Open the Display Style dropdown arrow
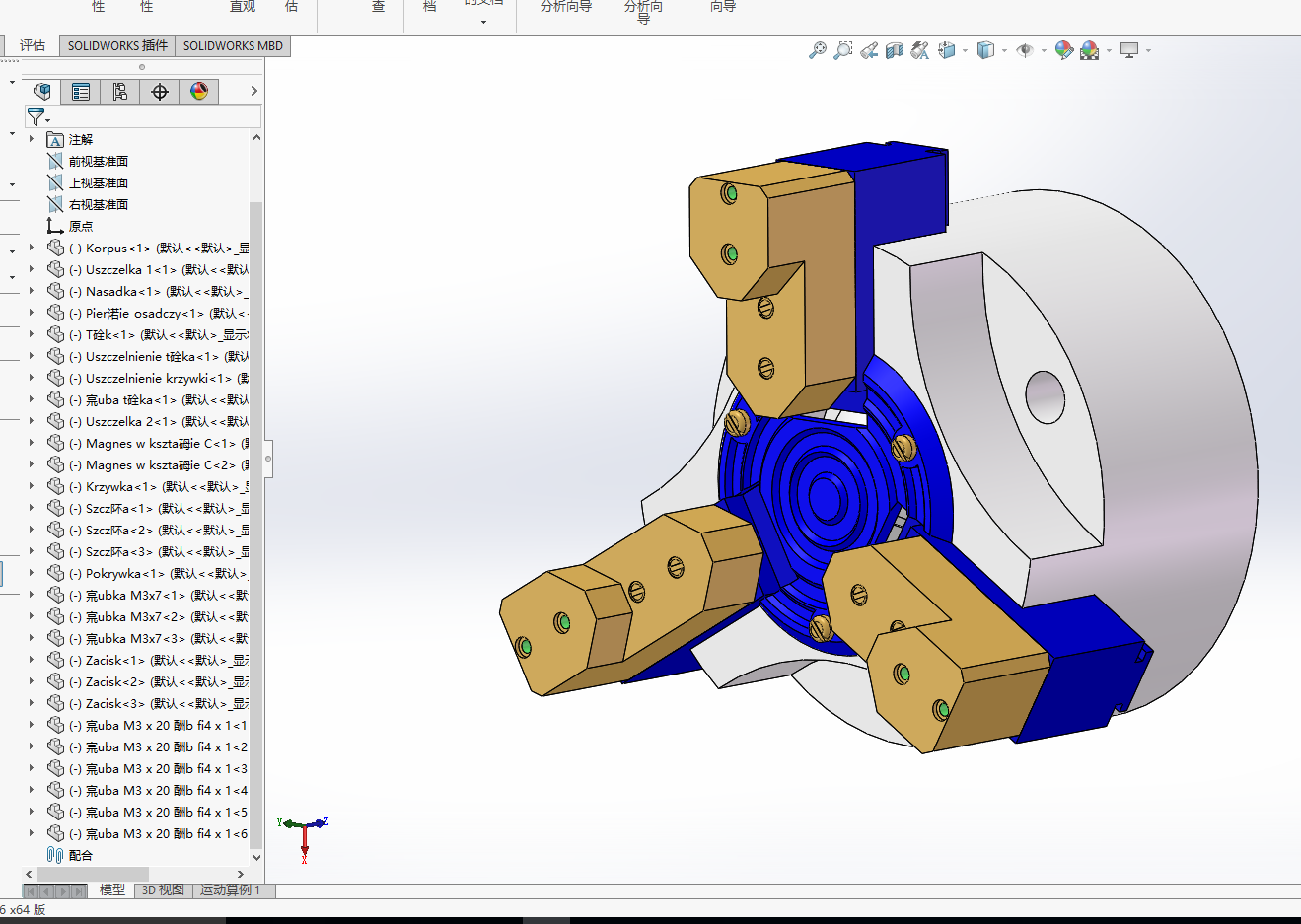 (1004, 50)
